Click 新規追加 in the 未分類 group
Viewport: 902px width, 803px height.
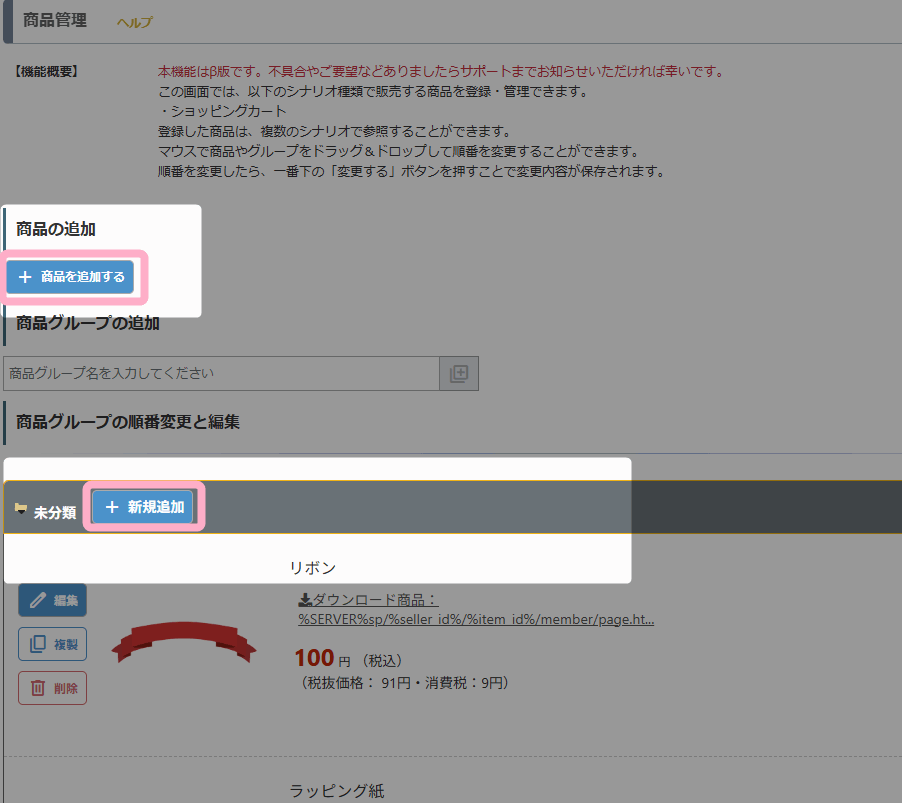(x=143, y=507)
